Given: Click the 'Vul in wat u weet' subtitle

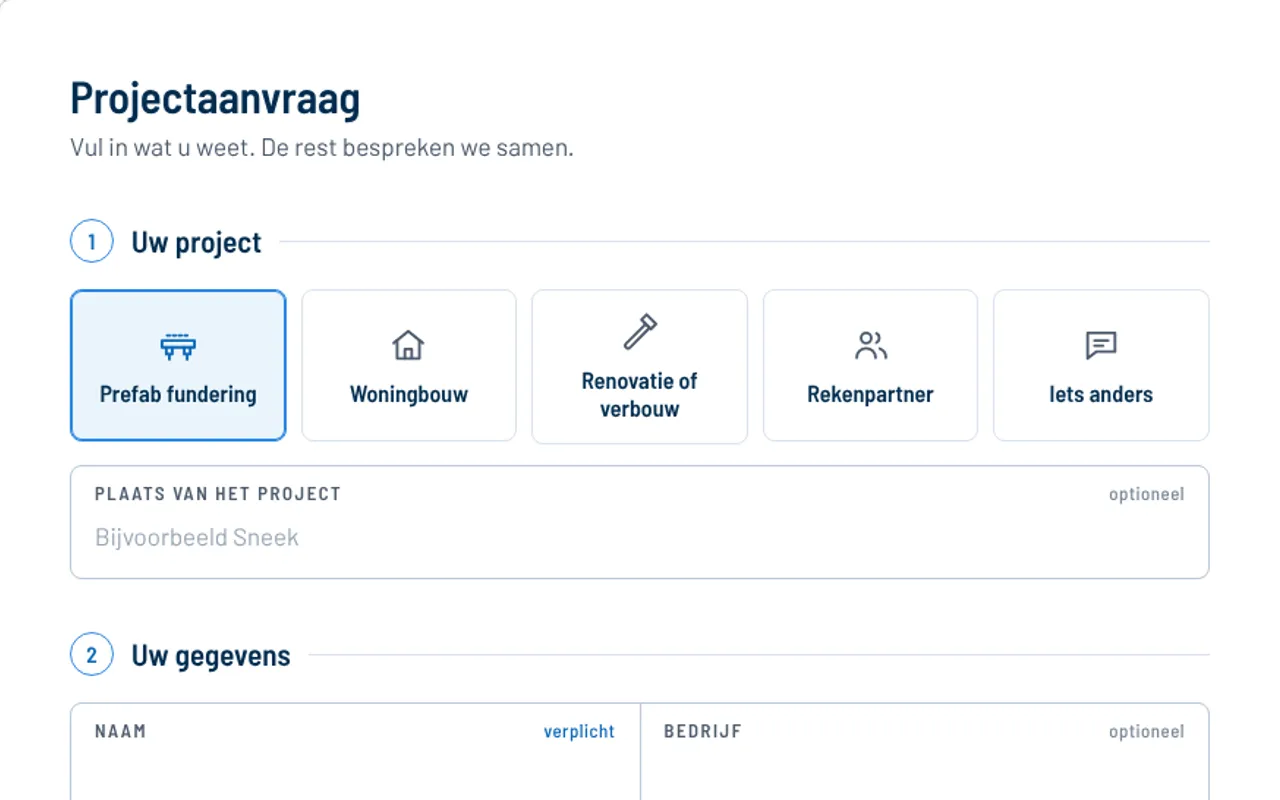Looking at the screenshot, I should pos(322,148).
